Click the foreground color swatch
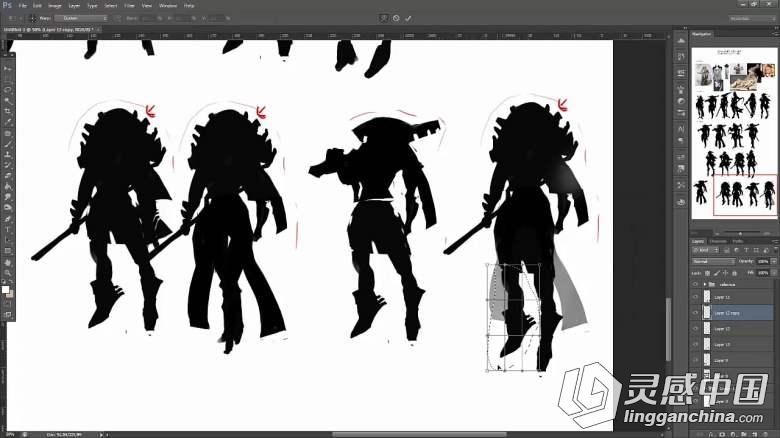This screenshot has width=780, height=438. 5,290
